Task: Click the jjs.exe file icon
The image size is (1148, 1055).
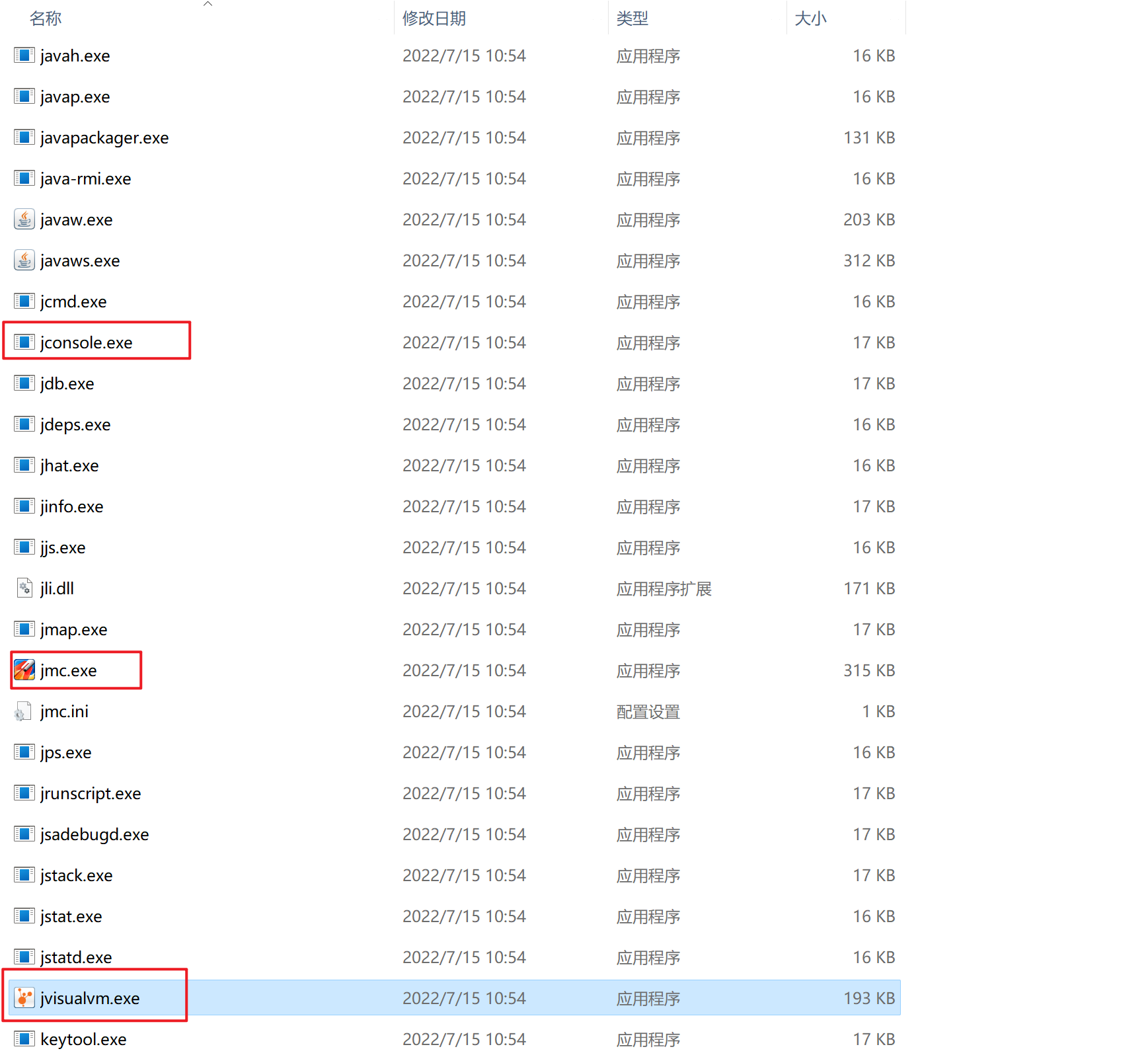Action: tap(24, 547)
